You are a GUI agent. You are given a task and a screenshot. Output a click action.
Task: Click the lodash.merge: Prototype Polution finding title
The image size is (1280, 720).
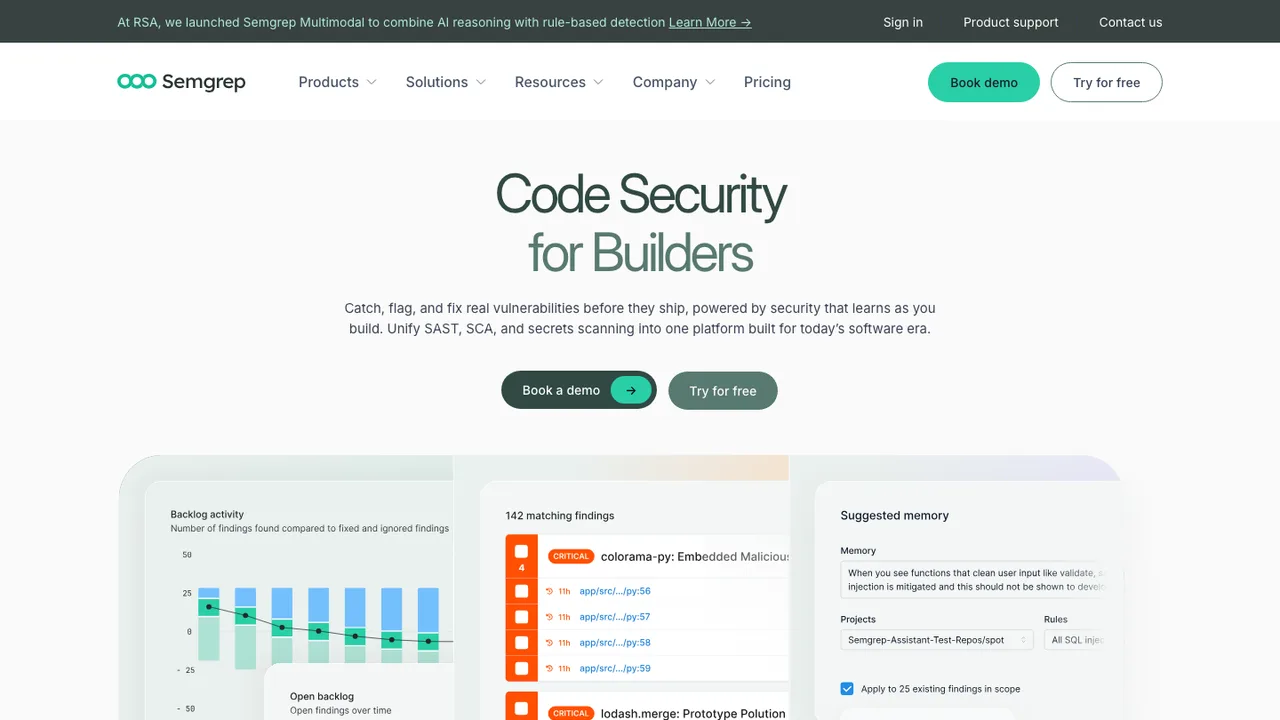pos(693,713)
